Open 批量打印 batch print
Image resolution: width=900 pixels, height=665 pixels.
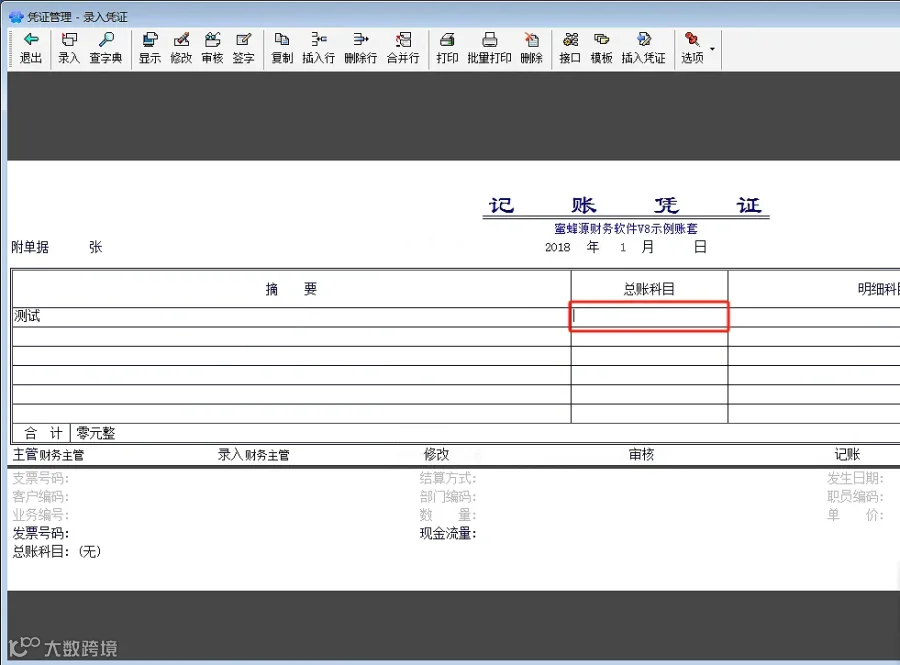point(489,48)
